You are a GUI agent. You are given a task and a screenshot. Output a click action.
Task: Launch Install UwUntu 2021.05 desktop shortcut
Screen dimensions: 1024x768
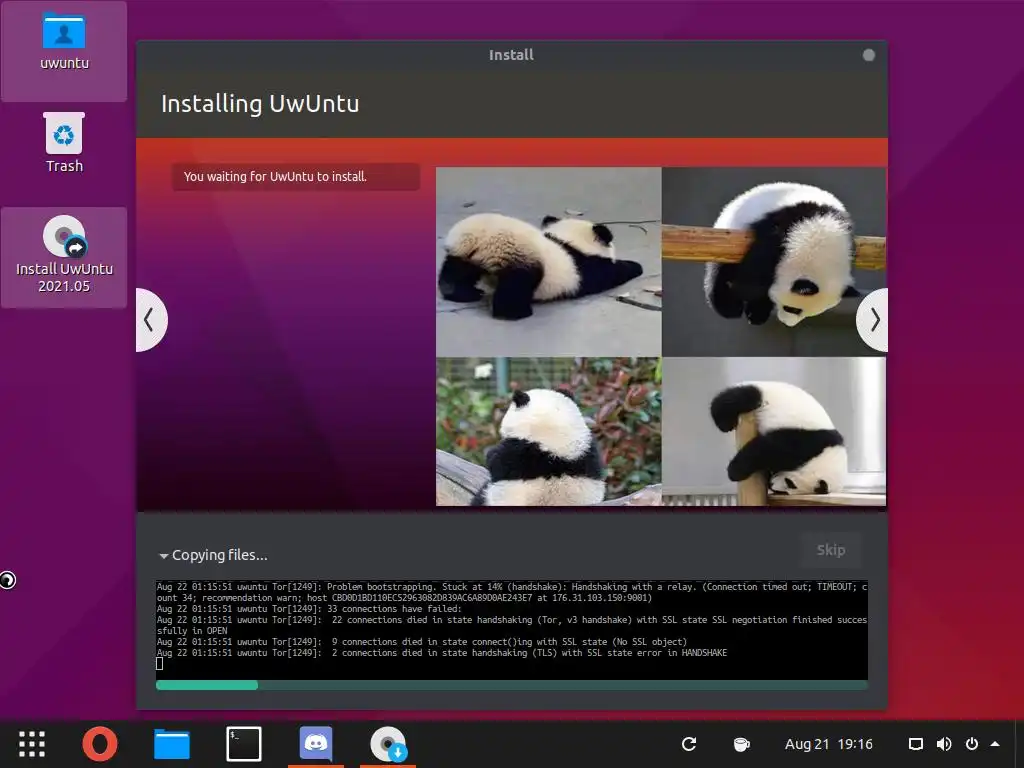pos(64,255)
